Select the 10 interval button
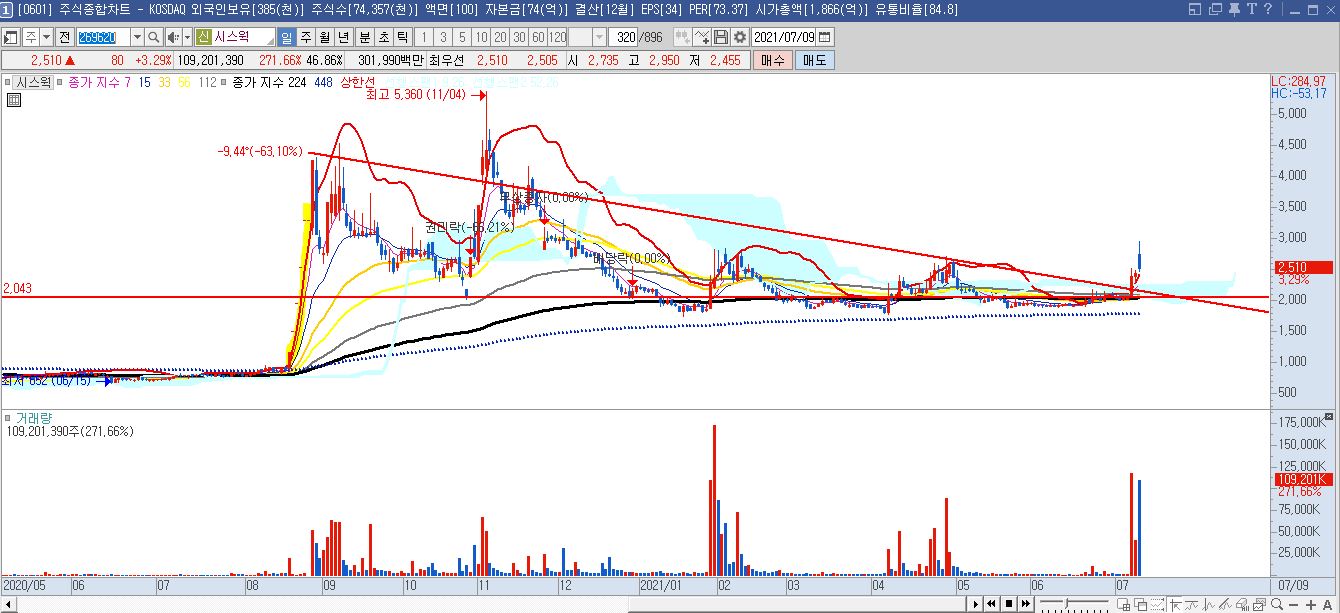 [481, 37]
